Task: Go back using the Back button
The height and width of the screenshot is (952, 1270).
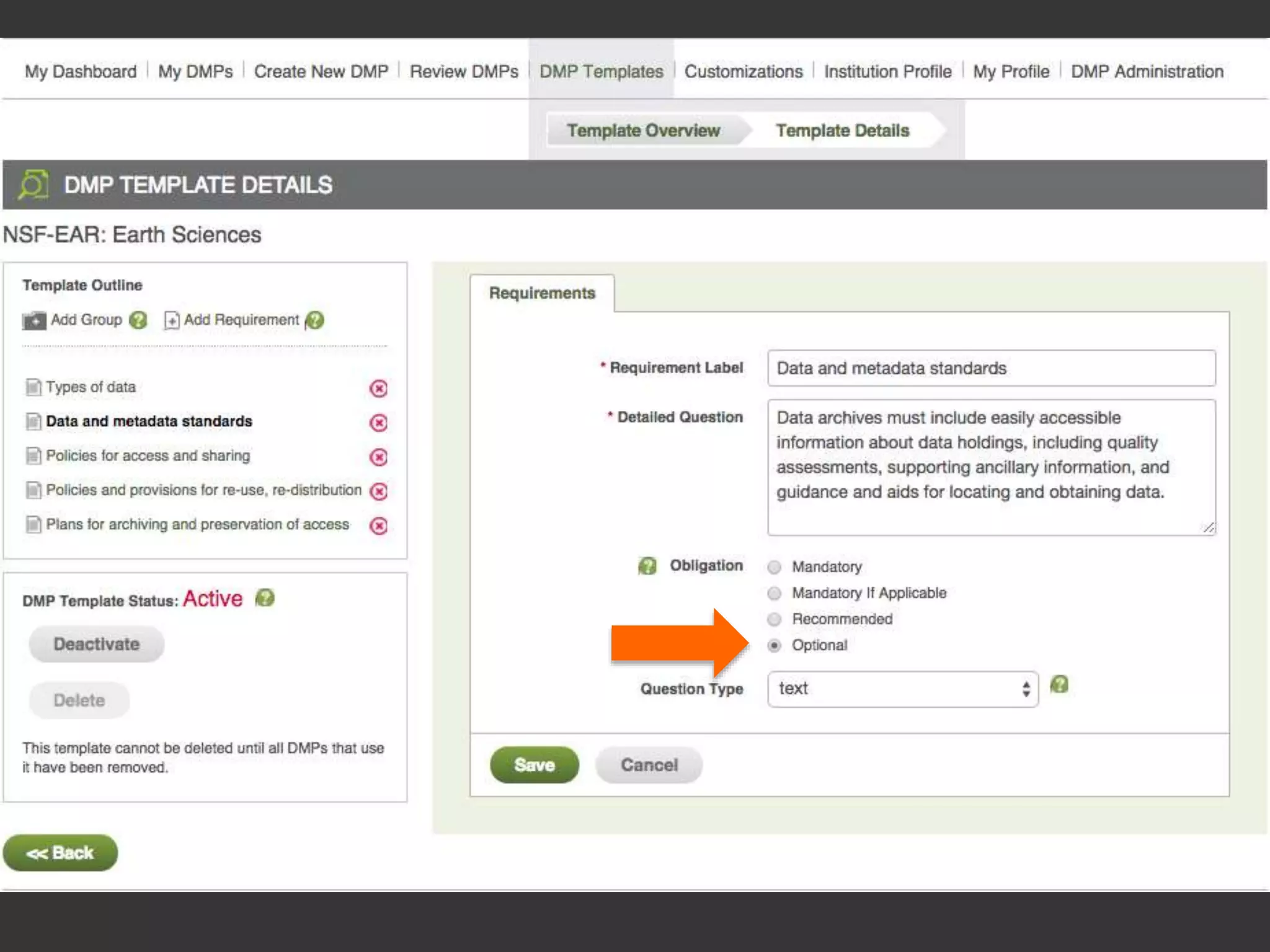Action: pos(60,853)
